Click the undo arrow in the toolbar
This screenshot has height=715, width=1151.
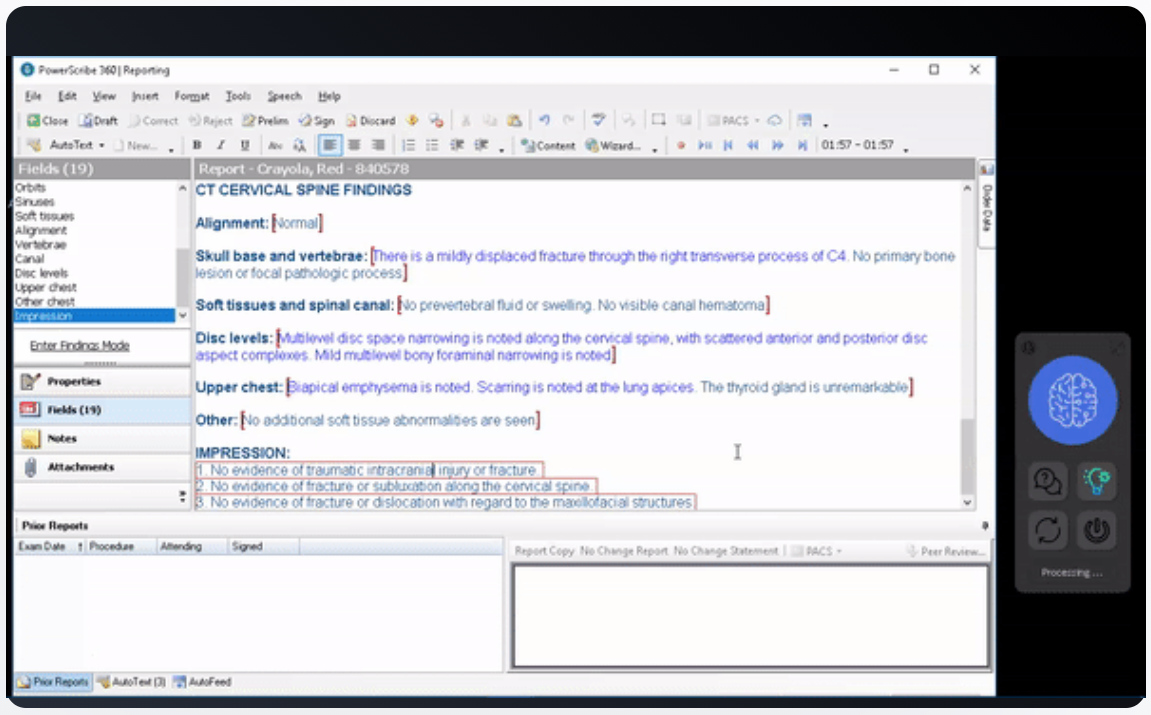(544, 120)
